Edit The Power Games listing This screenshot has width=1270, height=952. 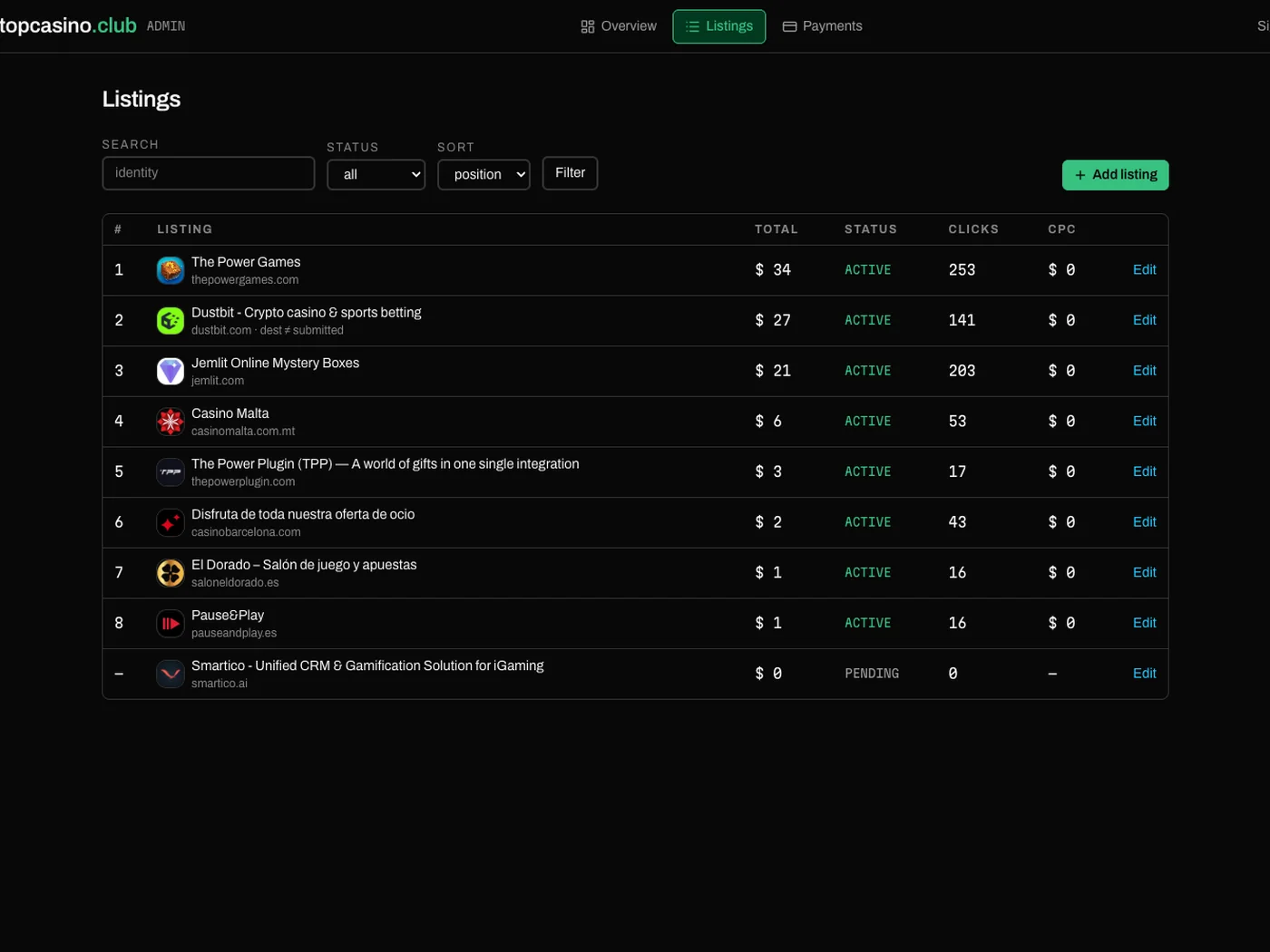tap(1145, 270)
